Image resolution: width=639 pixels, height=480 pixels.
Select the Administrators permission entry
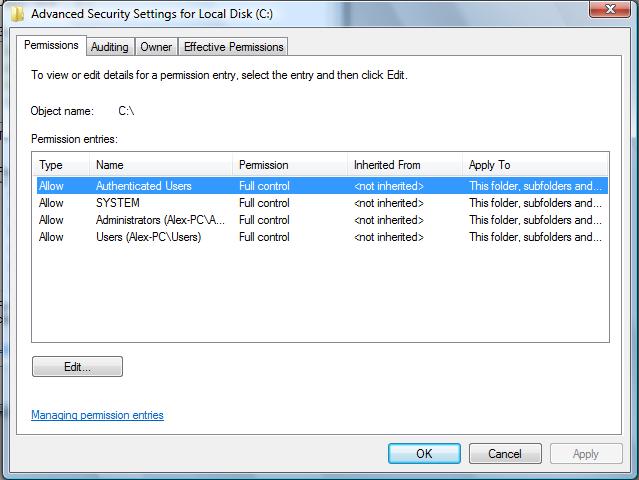(160, 220)
